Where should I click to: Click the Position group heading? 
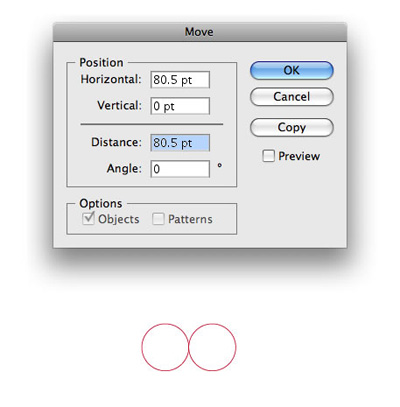(x=101, y=63)
